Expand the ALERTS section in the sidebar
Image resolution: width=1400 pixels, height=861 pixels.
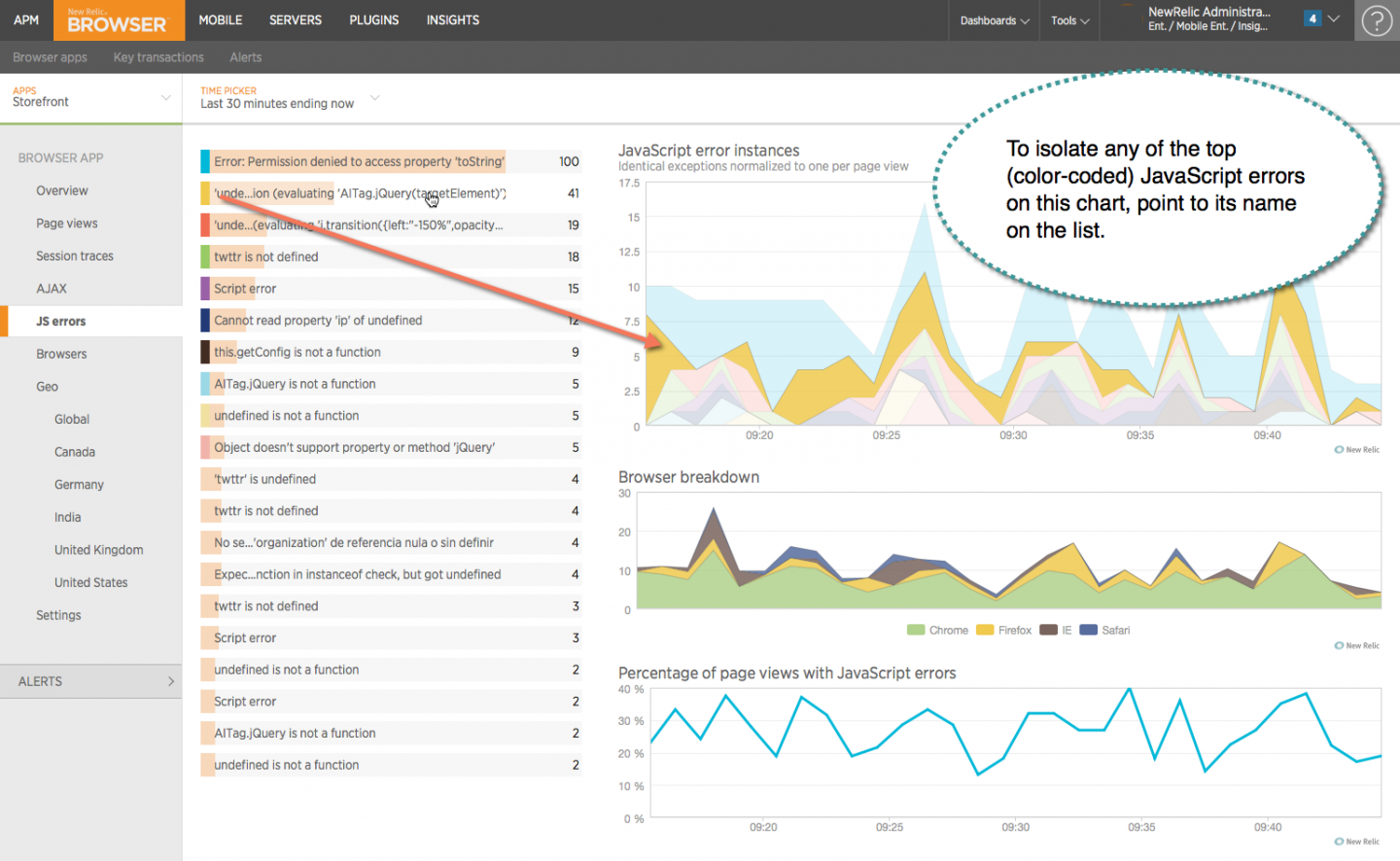pyautogui.click(x=91, y=681)
